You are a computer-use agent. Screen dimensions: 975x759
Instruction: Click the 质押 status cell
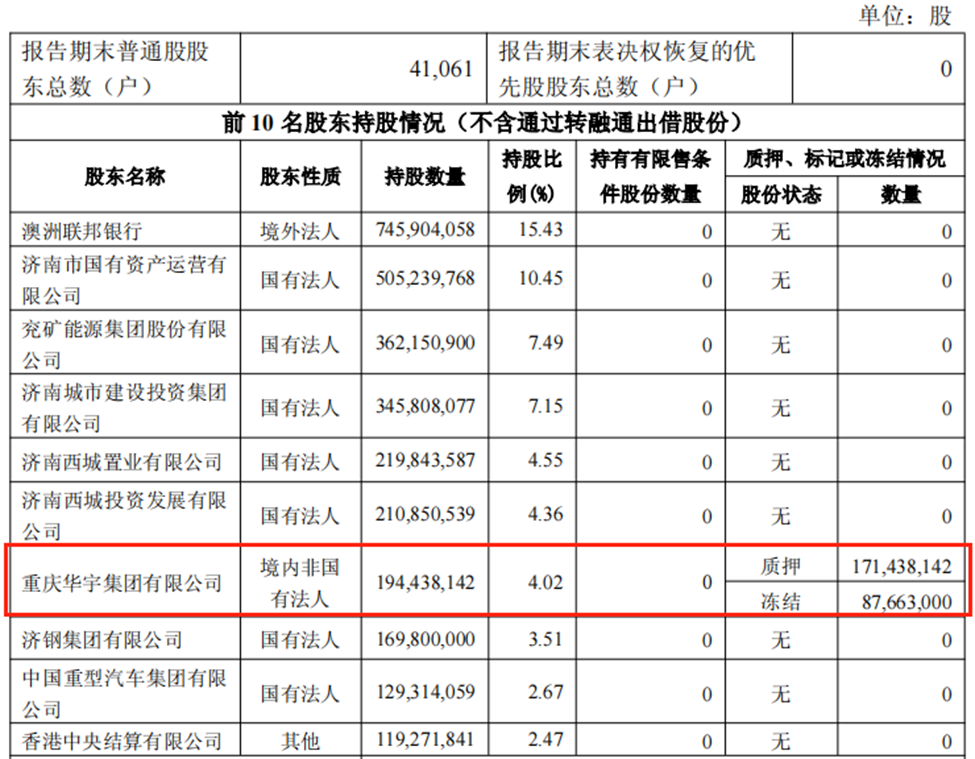[781, 566]
